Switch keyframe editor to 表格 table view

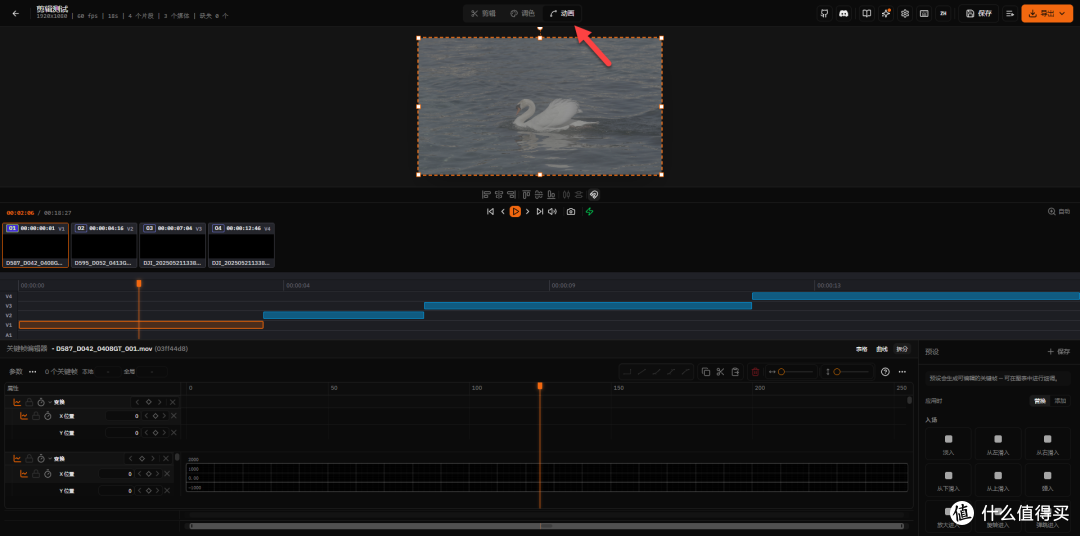862,349
